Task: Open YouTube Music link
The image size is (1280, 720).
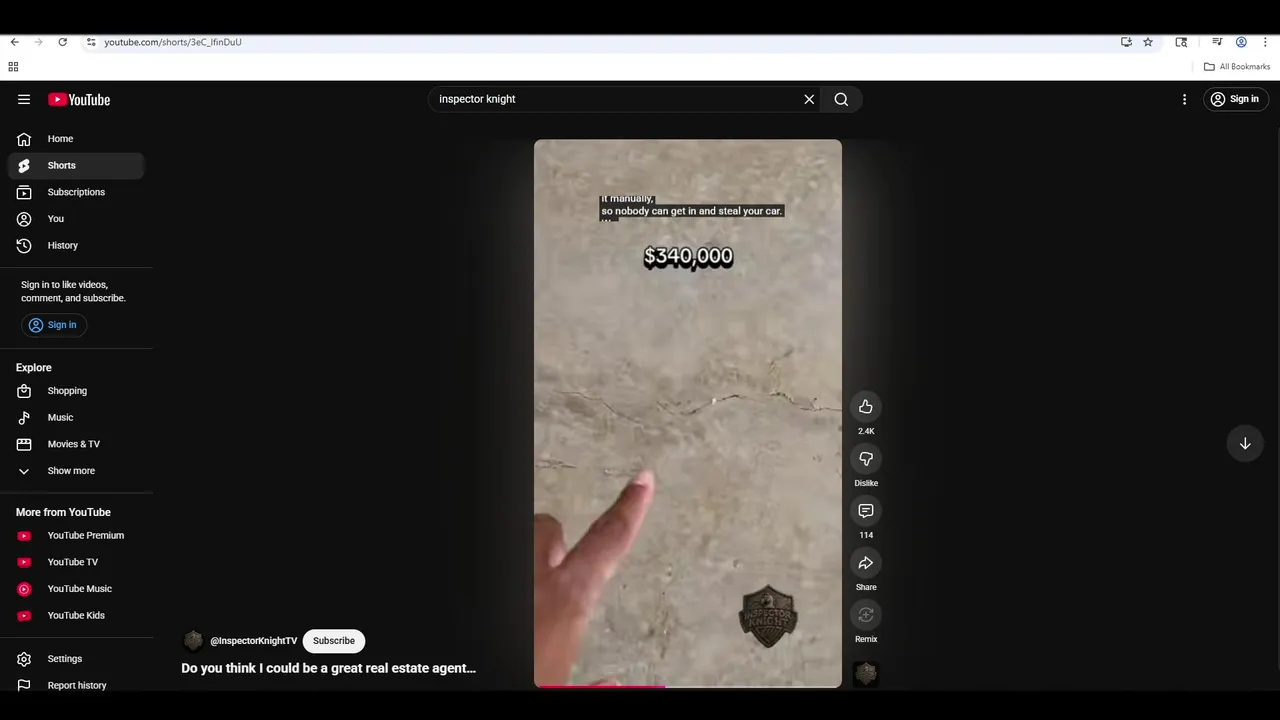Action: point(76,589)
